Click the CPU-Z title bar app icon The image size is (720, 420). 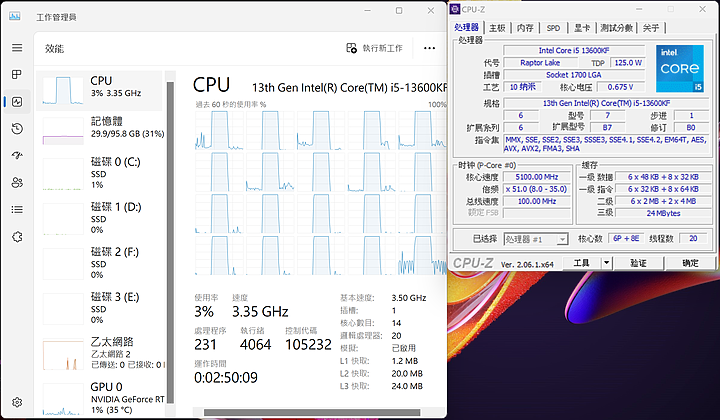tap(455, 9)
